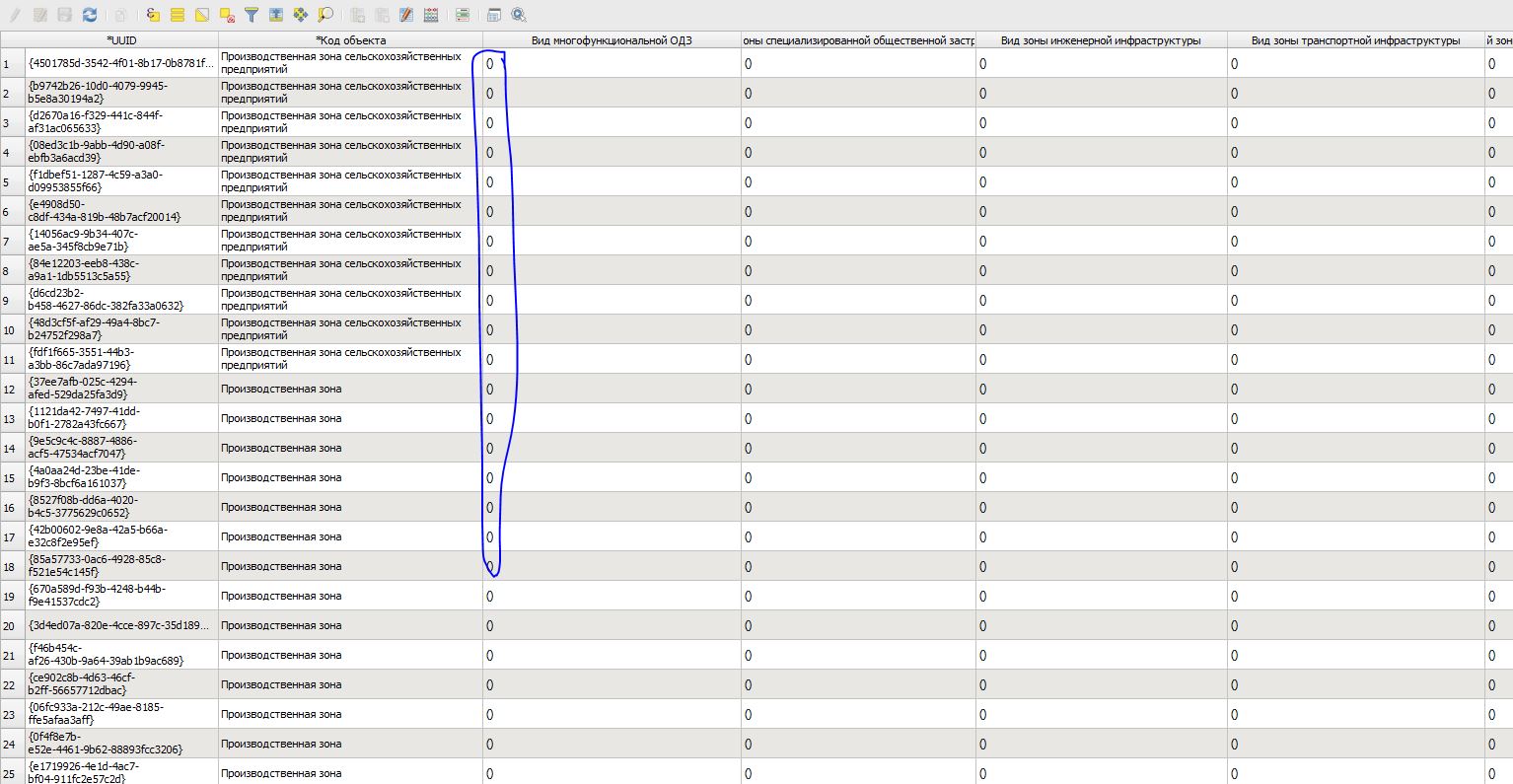Viewport: 1513px width, 784px height.
Task: Zoom map to selected rows with magnifier icon
Action: (325, 15)
